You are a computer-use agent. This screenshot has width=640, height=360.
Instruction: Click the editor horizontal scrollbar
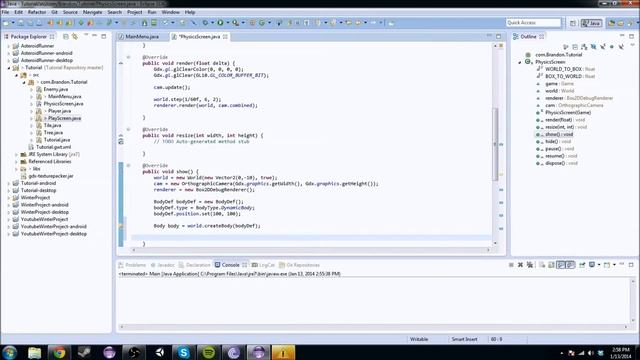pyautogui.click(x=311, y=249)
